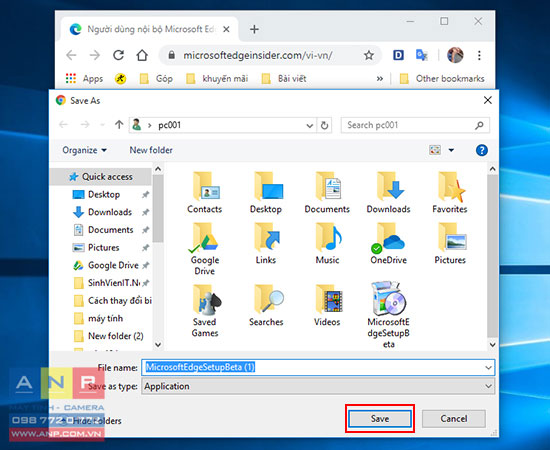Select the SinhVienIT.N folder in sidebar
Viewport: 550px width, 450px height.
[112, 283]
